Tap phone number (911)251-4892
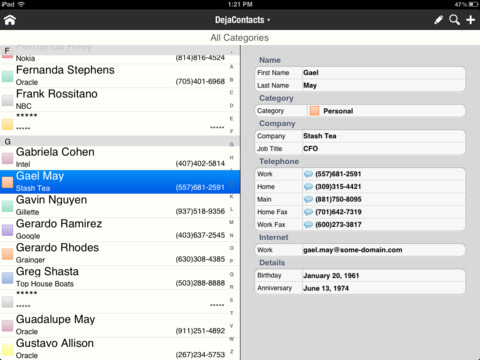Image resolution: width=480 pixels, height=360 pixels. [x=200, y=331]
